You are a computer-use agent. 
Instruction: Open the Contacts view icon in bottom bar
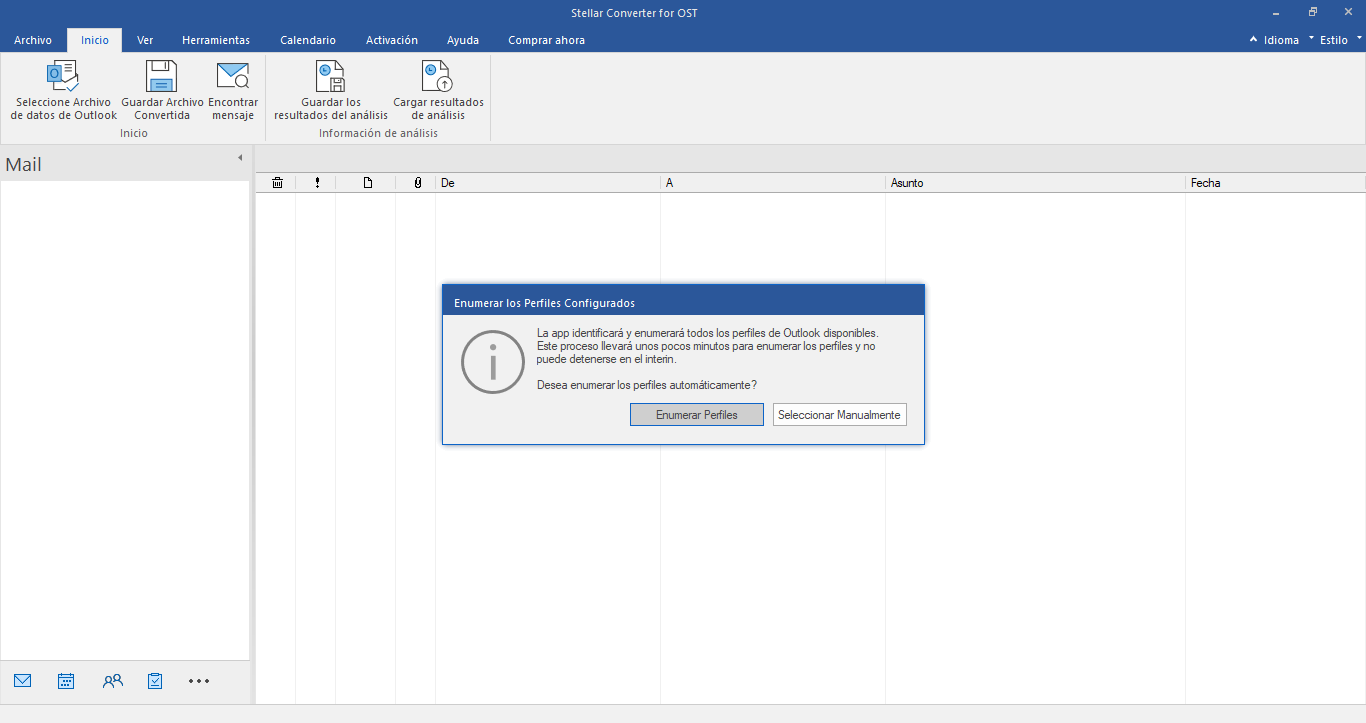(x=112, y=681)
